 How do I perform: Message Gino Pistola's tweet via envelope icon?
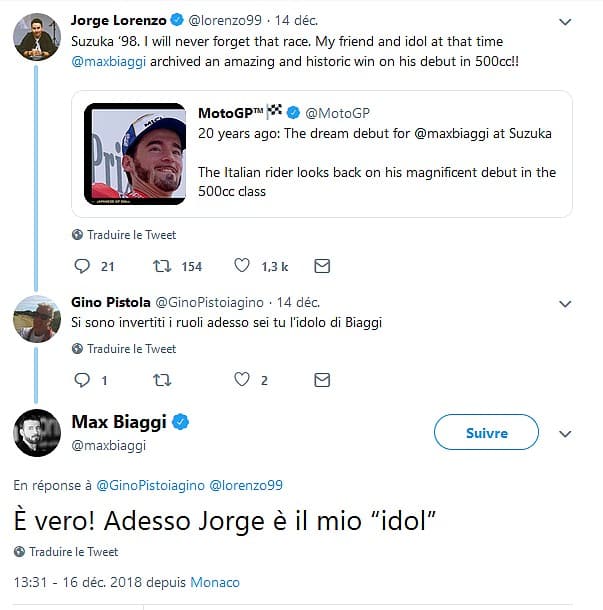(322, 380)
